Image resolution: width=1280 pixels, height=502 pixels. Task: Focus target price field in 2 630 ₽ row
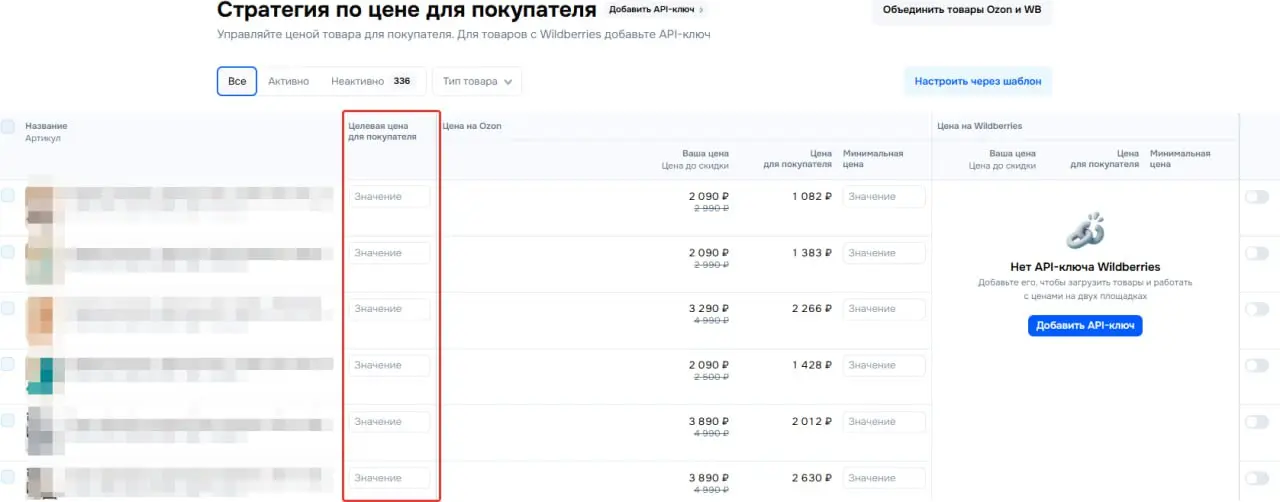tap(389, 478)
